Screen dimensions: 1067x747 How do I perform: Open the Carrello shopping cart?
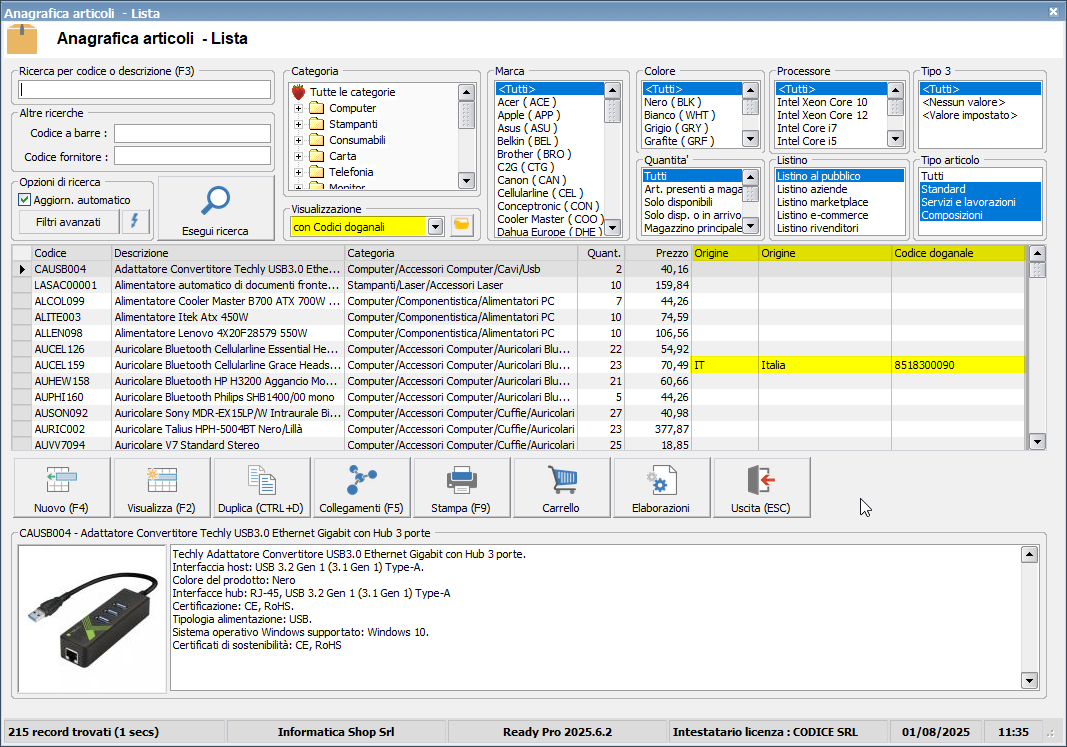point(561,488)
